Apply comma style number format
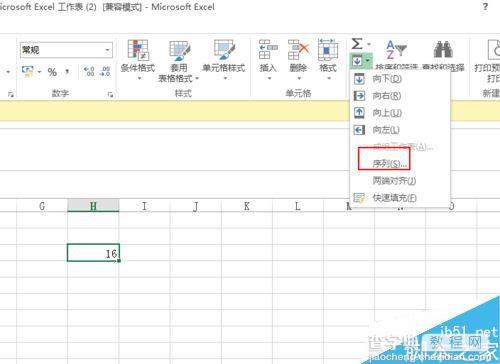Viewport: 500px width, 364px height. click(x=68, y=72)
